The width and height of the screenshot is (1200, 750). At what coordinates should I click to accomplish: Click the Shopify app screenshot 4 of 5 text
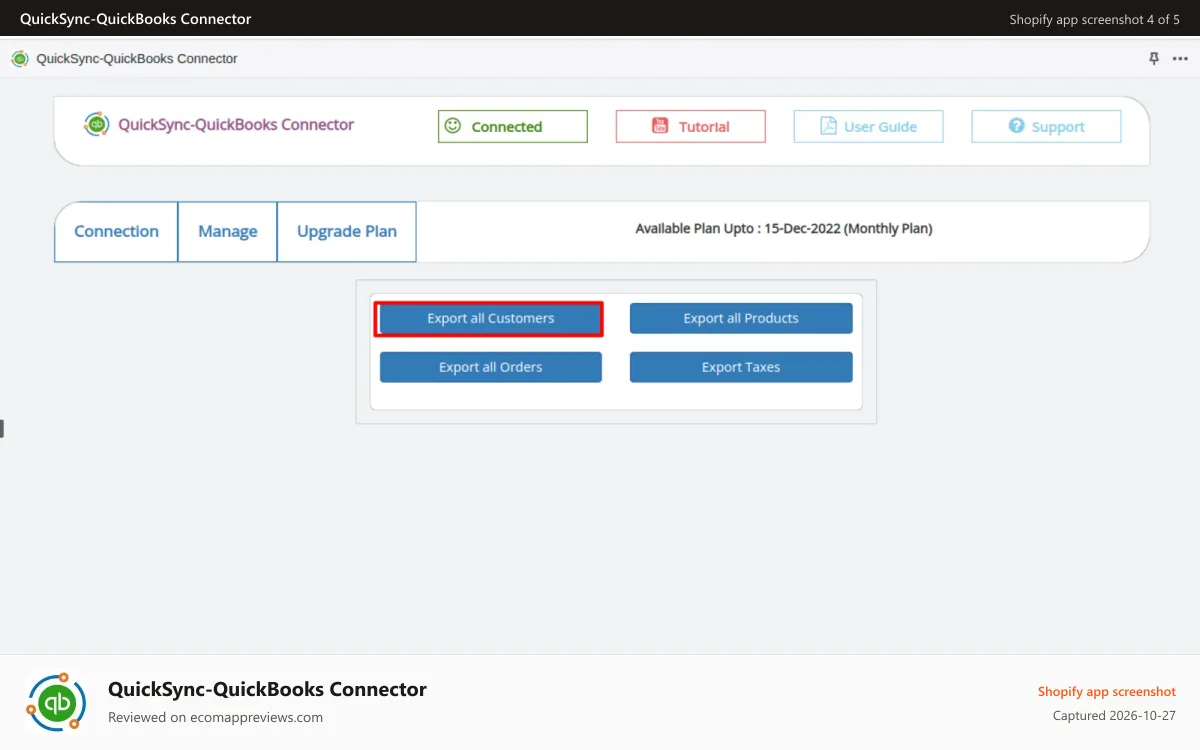pyautogui.click(x=1094, y=19)
